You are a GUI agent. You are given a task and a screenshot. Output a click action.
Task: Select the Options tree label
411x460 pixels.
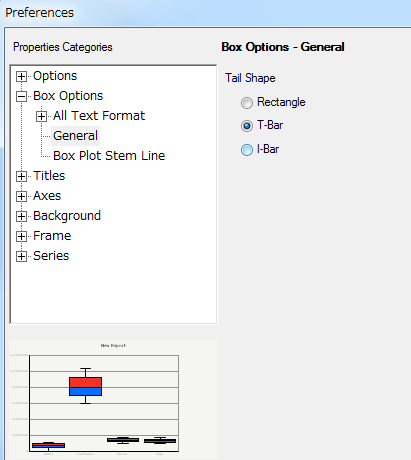point(55,76)
